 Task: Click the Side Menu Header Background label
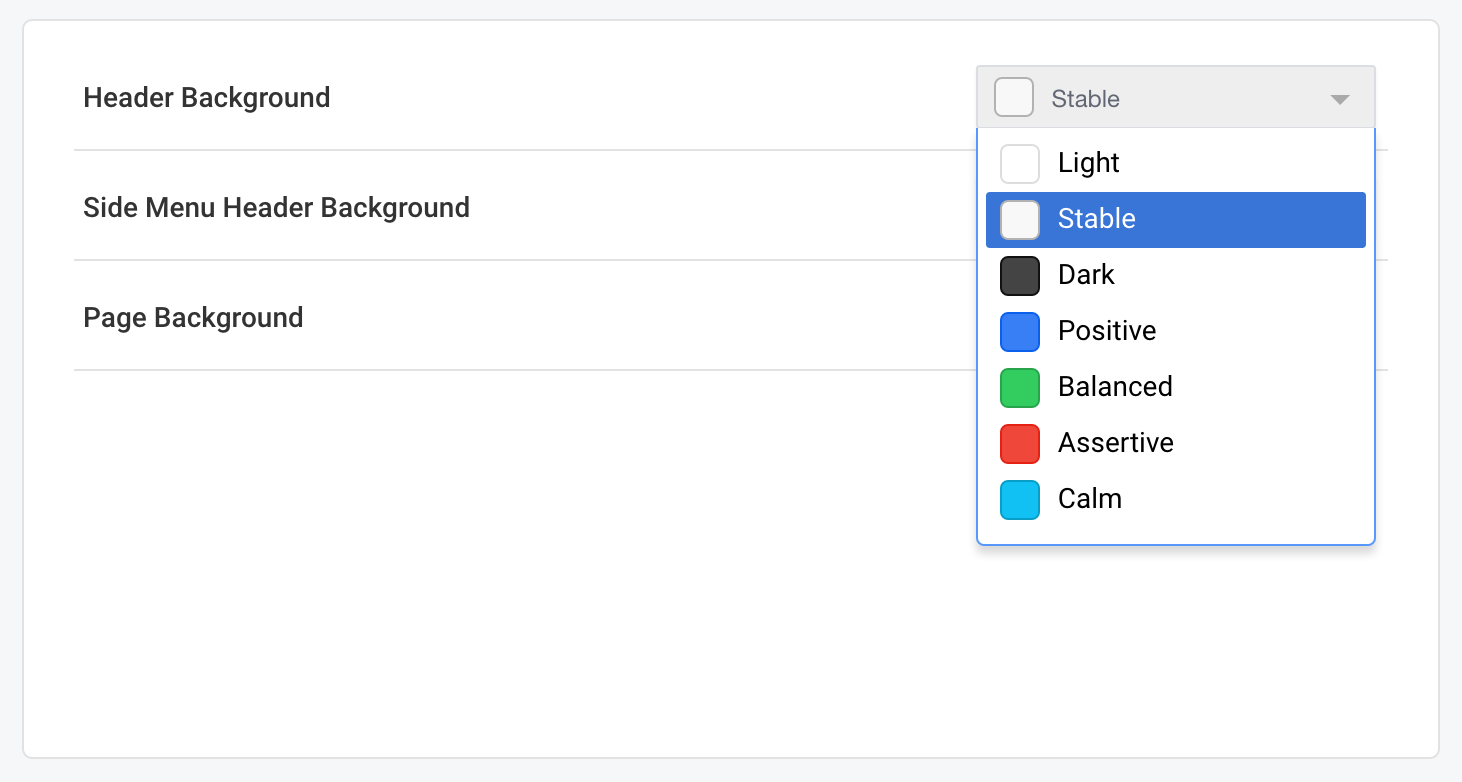[x=276, y=207]
